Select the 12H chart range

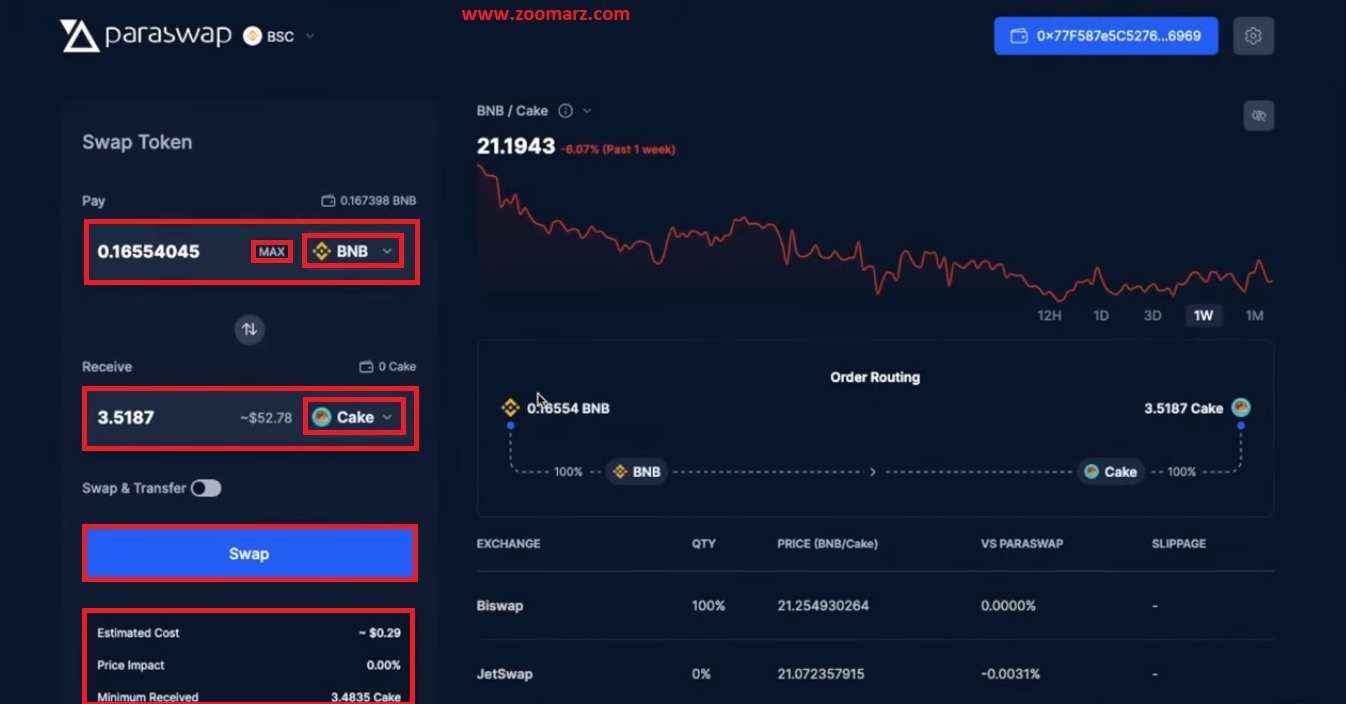1049,315
